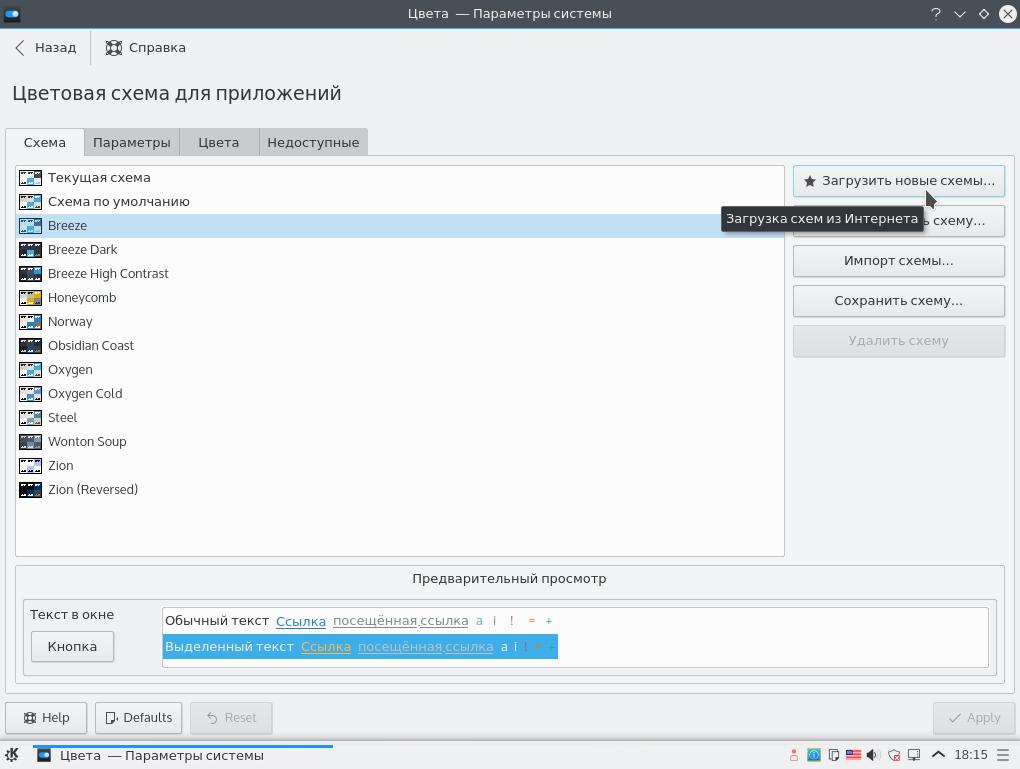The image size is (1020, 769).
Task: Select Zion (Reversed) in the scheme list
Action: tap(93, 490)
